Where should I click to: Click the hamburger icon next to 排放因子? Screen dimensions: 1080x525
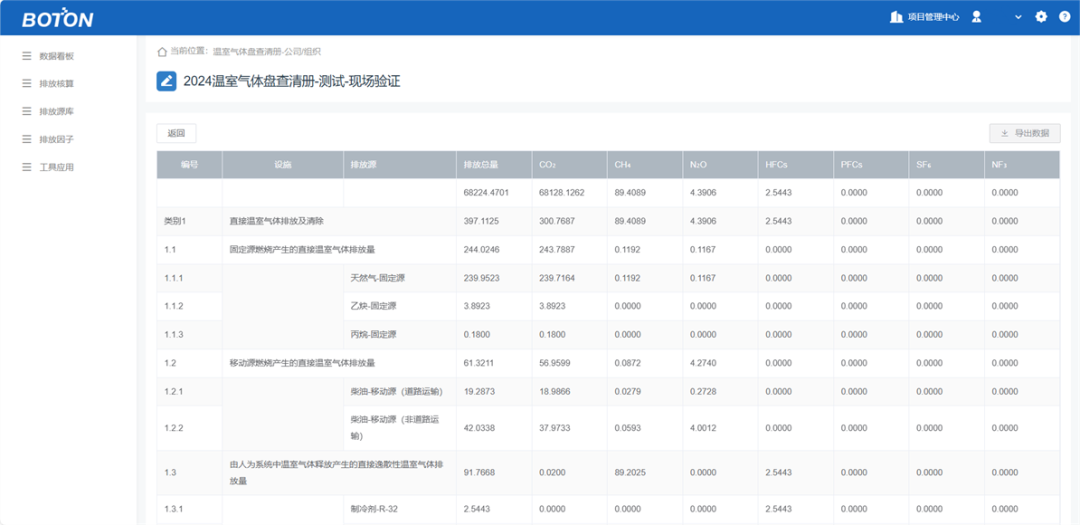(x=27, y=139)
